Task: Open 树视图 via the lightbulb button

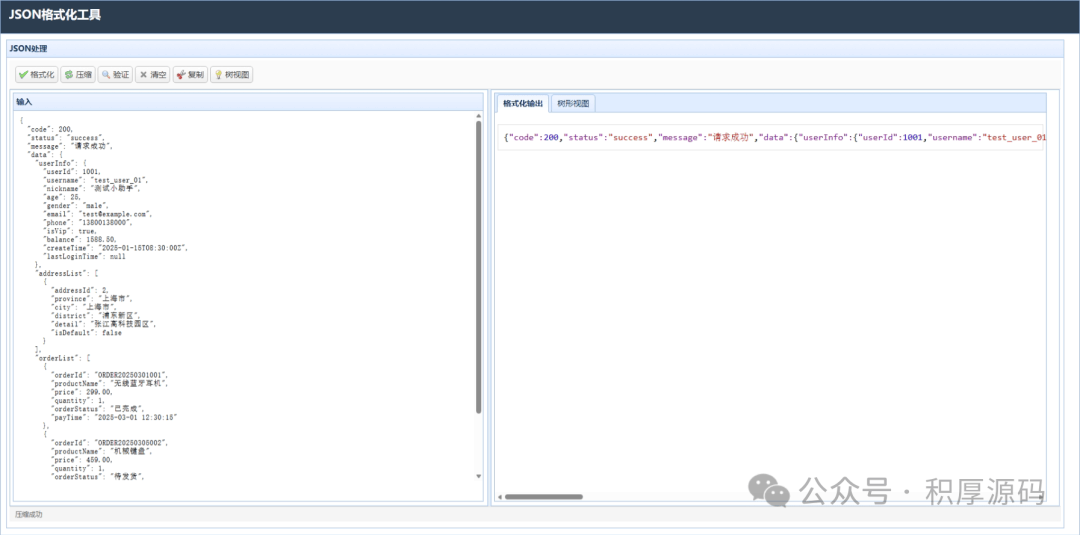Action: [231, 75]
